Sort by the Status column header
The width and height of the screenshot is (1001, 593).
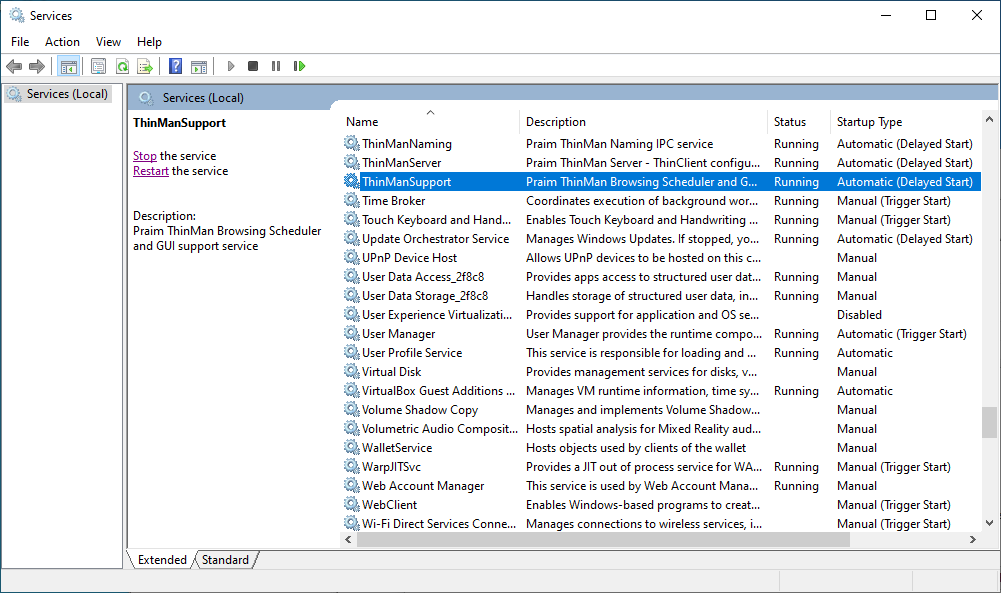tap(799, 121)
